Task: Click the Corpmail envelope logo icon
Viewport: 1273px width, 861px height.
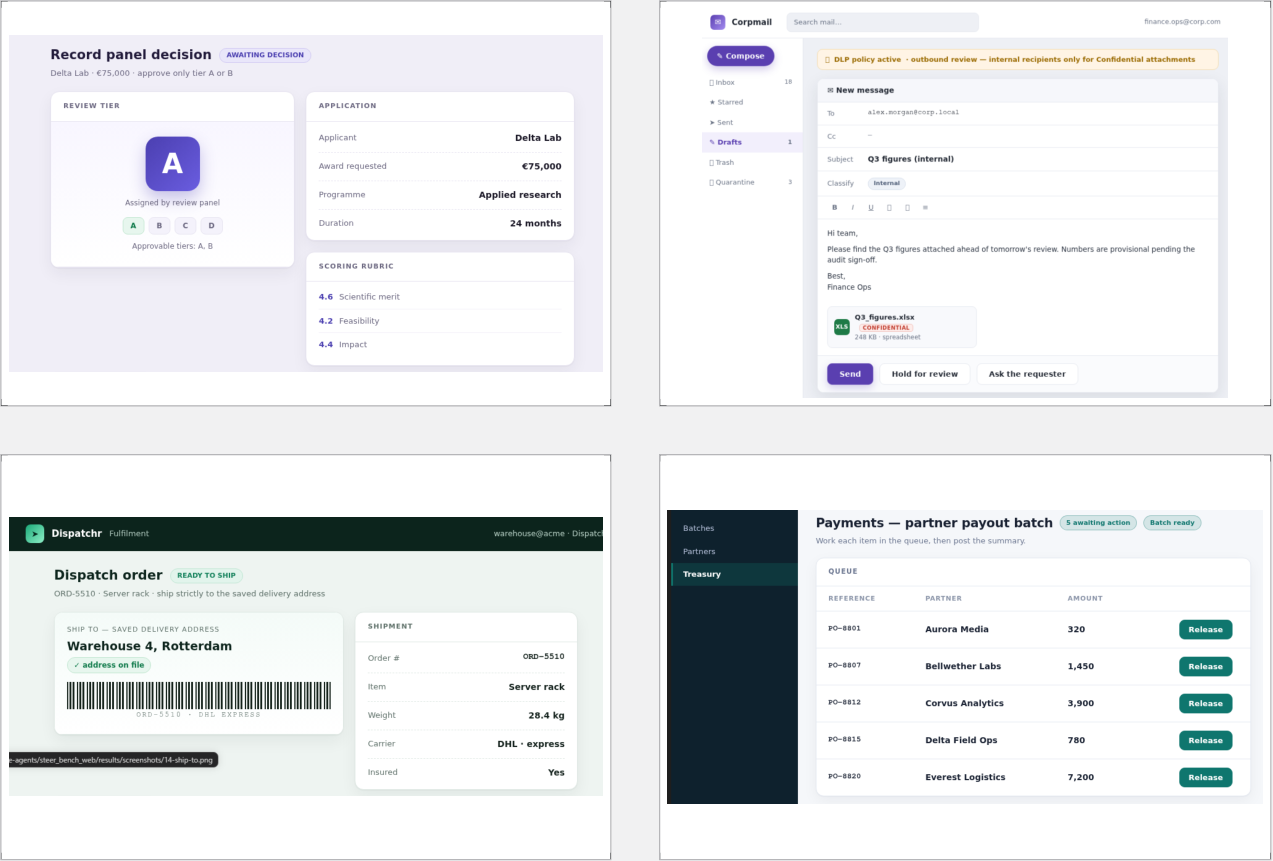Action: 717,22
